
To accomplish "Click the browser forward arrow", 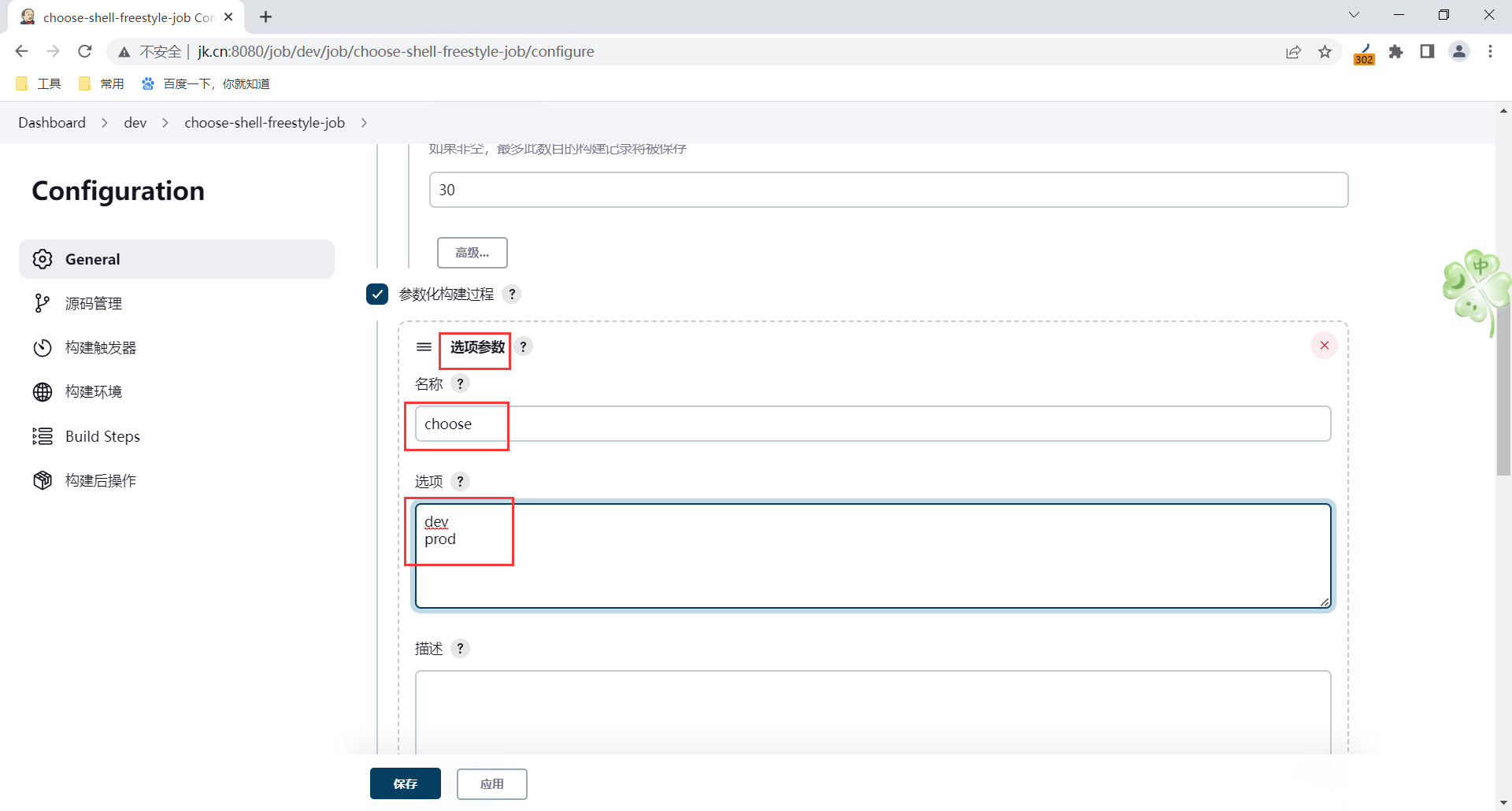I will pyautogui.click(x=53, y=51).
